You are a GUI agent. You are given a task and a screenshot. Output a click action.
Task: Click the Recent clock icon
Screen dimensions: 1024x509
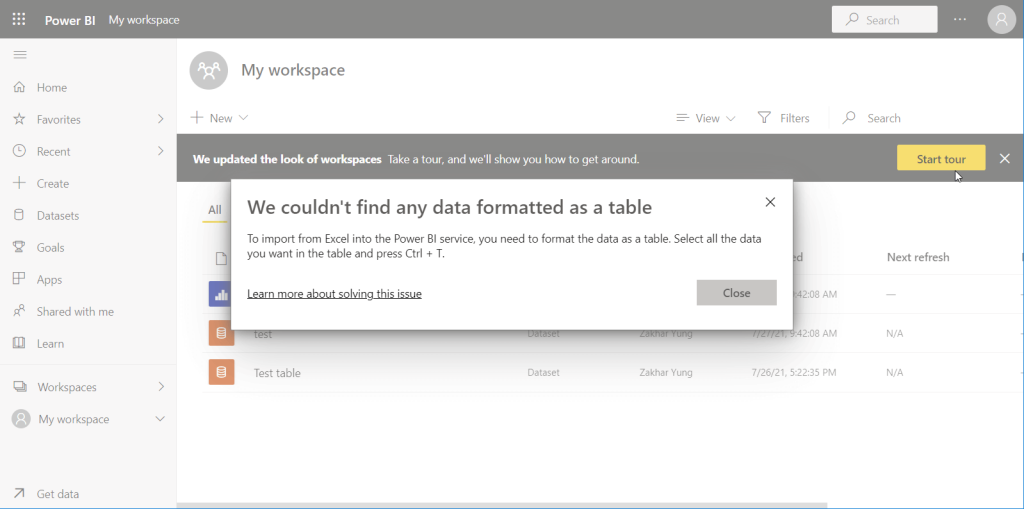point(20,151)
